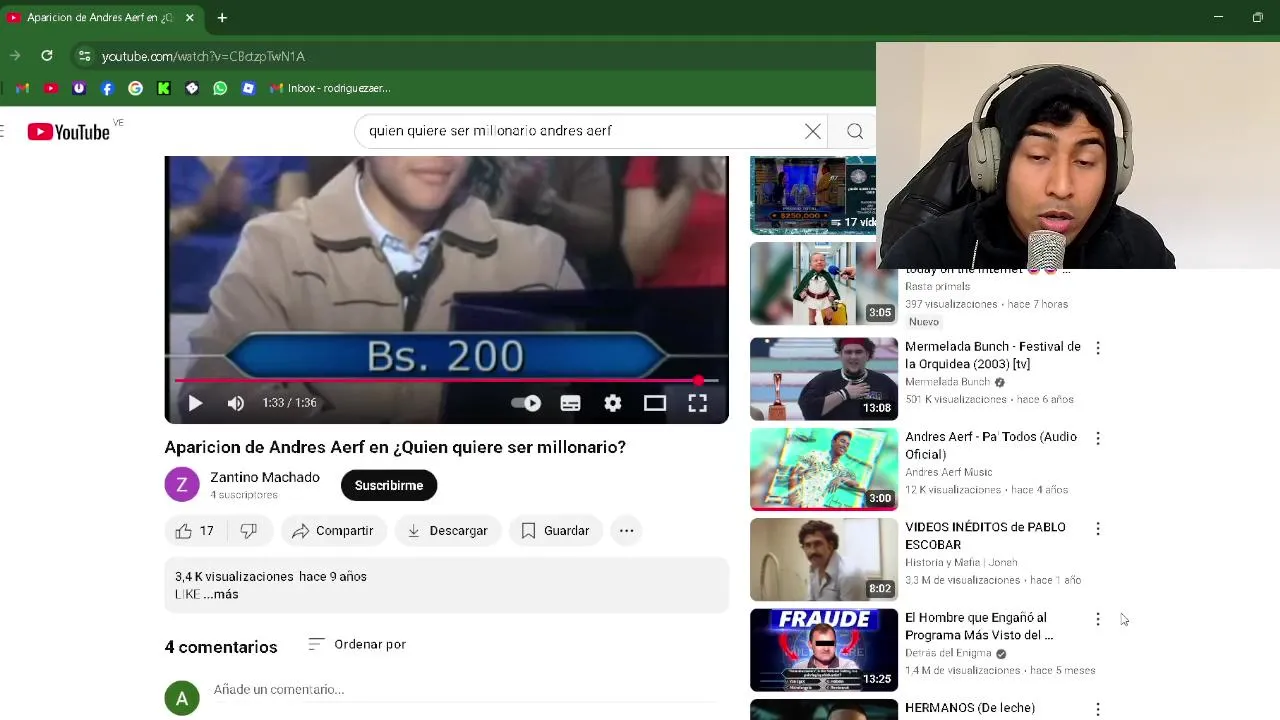
Task: Open Mermelada Bunch Festival thumbnail
Action: (824, 379)
